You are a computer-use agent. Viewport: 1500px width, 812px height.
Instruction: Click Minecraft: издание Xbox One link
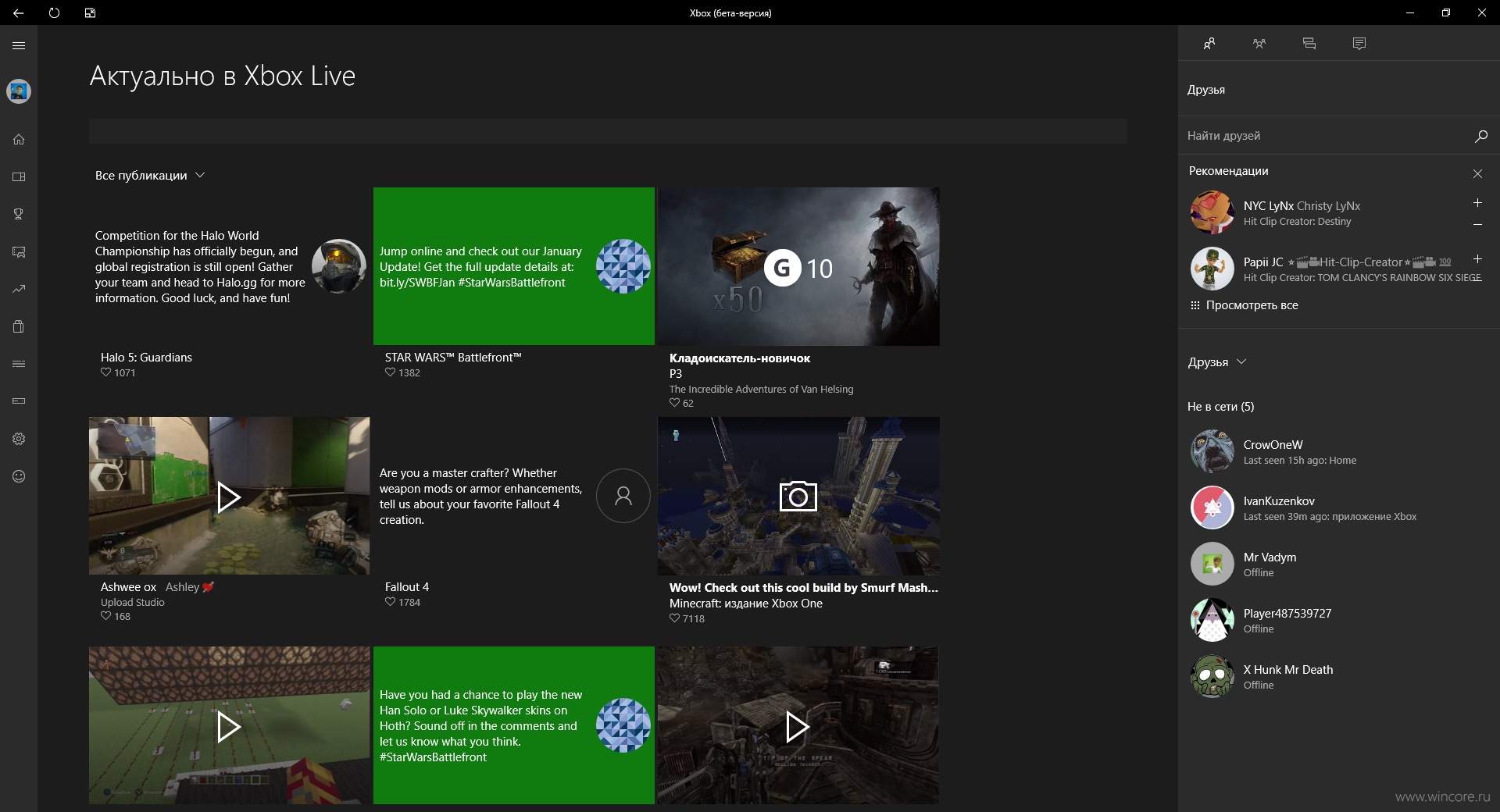pyautogui.click(x=746, y=604)
